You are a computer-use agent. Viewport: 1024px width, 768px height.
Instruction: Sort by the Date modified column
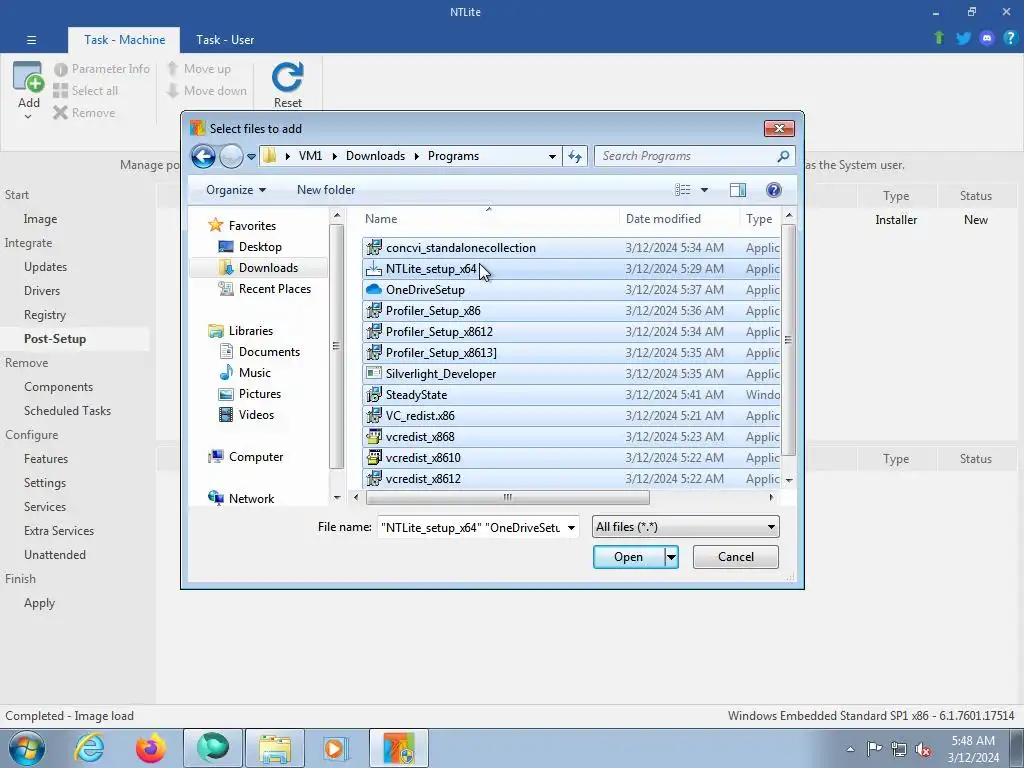coord(663,219)
